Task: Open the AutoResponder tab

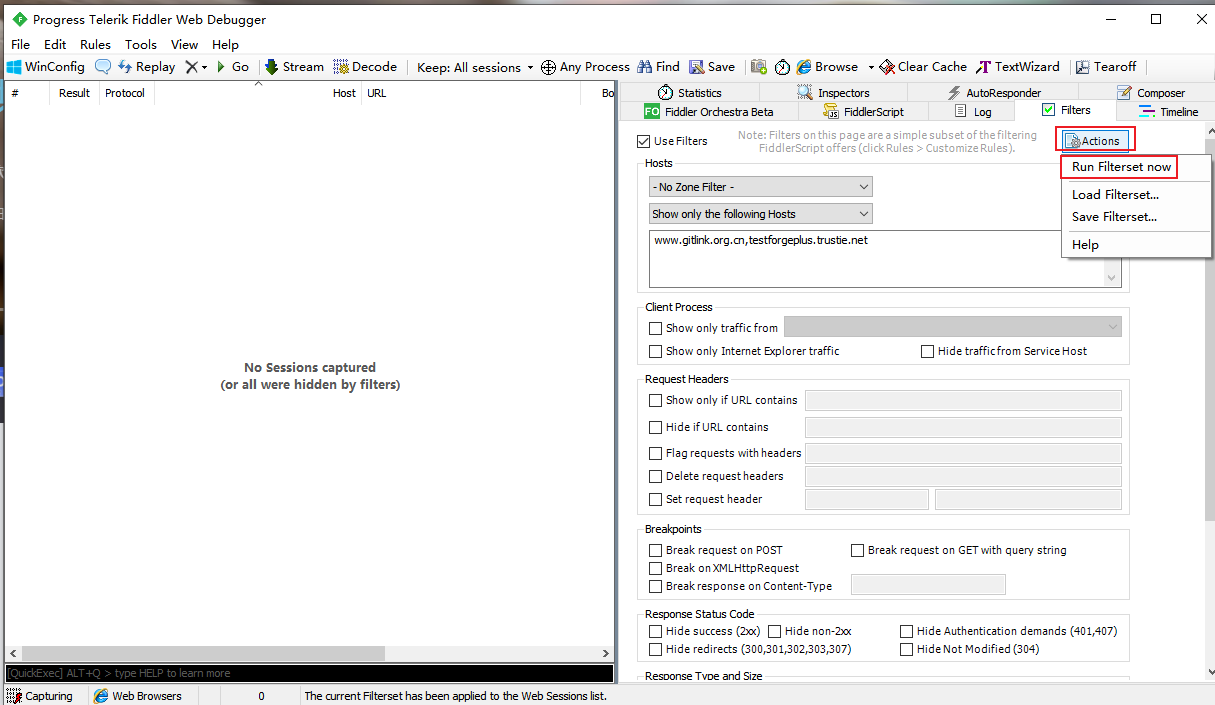Action: (x=994, y=93)
